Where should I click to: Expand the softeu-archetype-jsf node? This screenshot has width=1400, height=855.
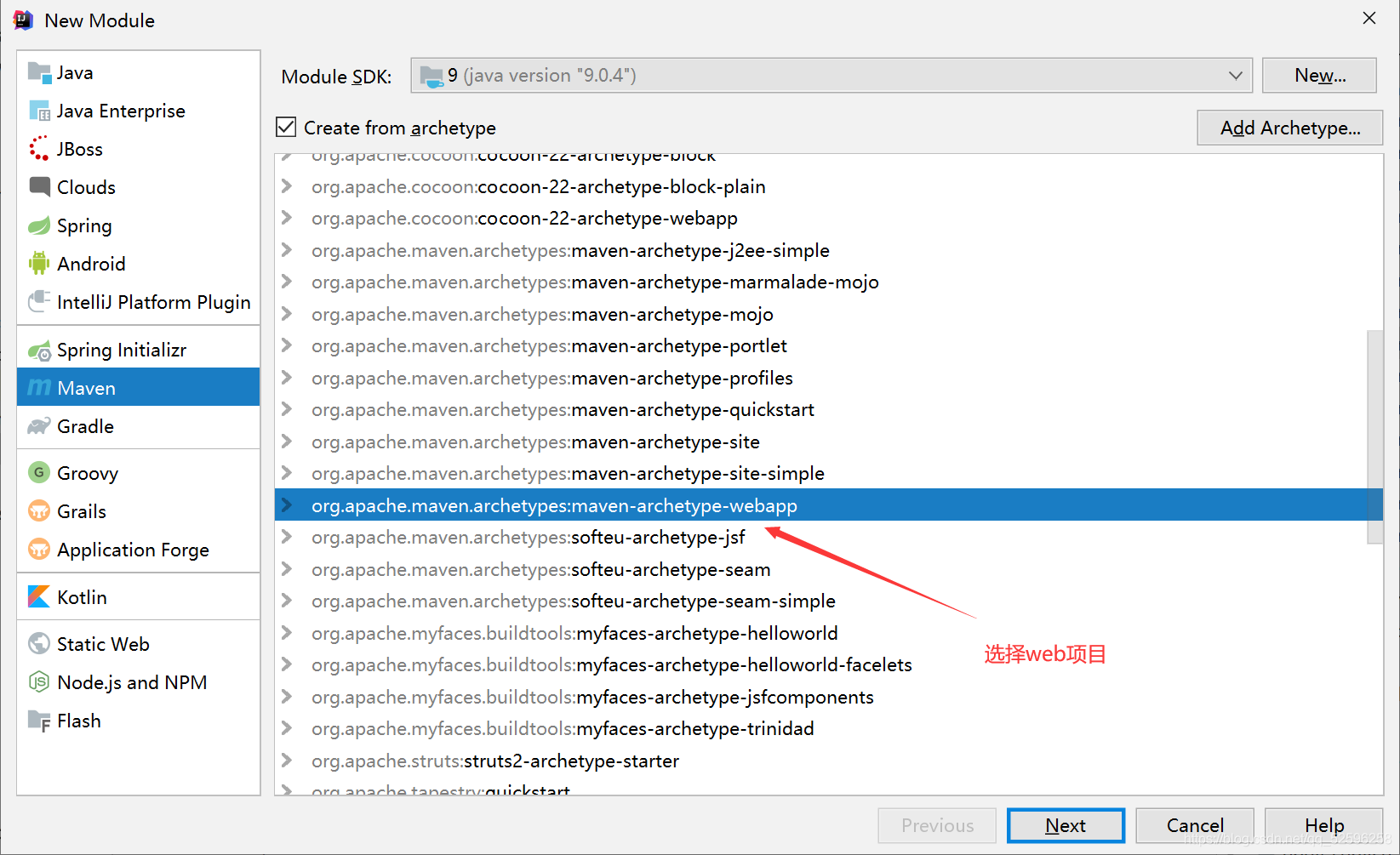click(x=287, y=537)
